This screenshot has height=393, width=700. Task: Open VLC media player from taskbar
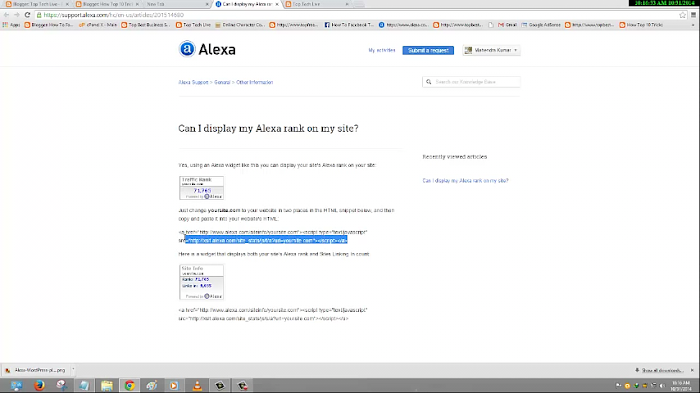point(197,385)
